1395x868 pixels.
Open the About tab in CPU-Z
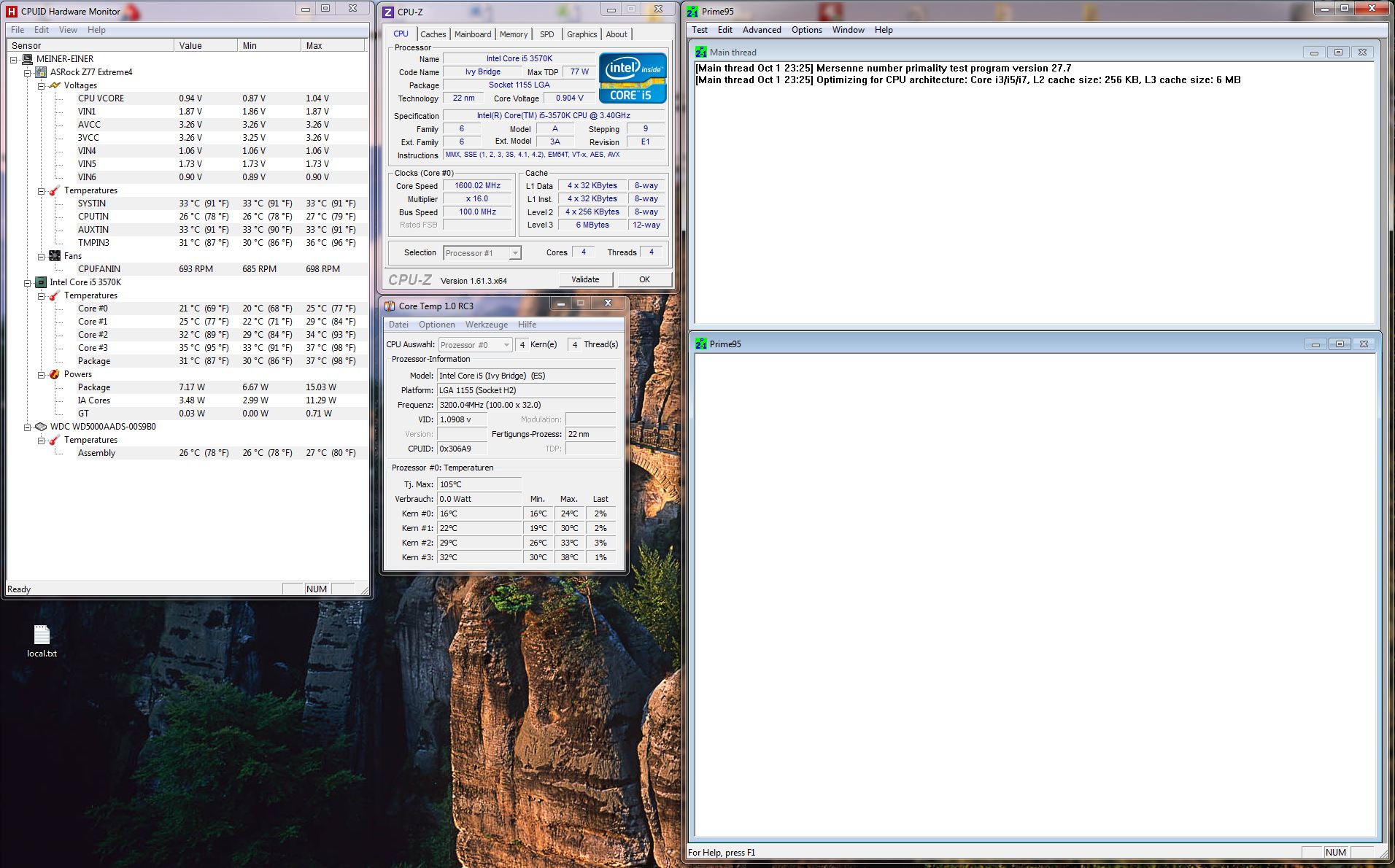pos(617,34)
